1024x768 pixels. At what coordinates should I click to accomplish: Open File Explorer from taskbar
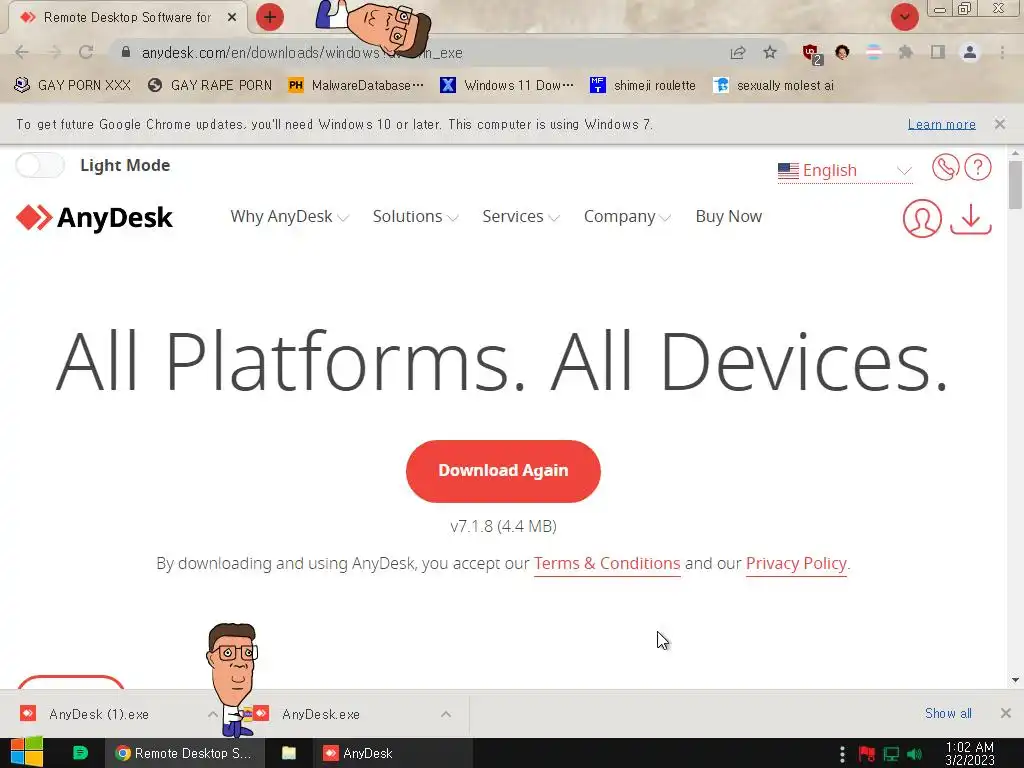click(289, 753)
